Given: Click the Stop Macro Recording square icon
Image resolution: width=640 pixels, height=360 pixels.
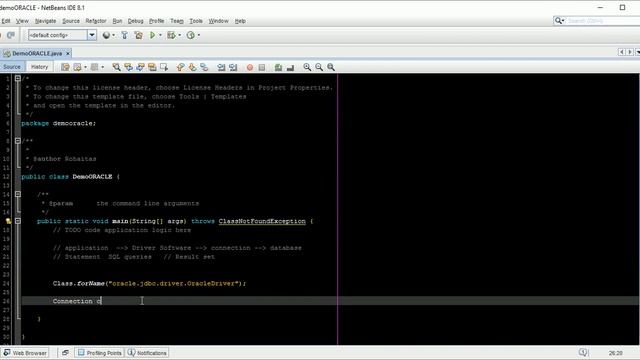Looking at the screenshot, I should 262,67.
